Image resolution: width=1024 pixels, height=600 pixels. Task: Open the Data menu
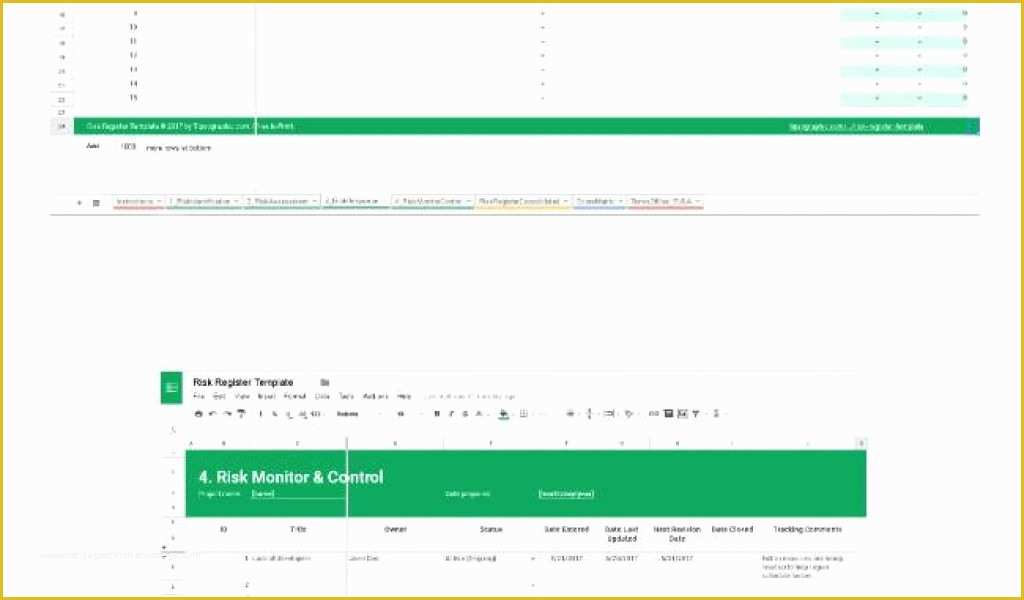point(323,396)
